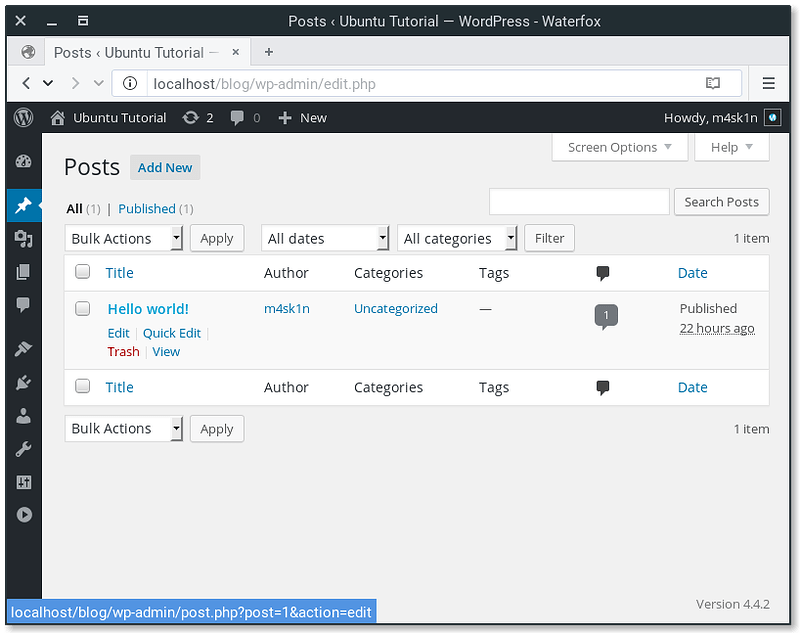Click the home icon beside Ubuntu Tutorial
This screenshot has height=633, width=800.
(58, 118)
